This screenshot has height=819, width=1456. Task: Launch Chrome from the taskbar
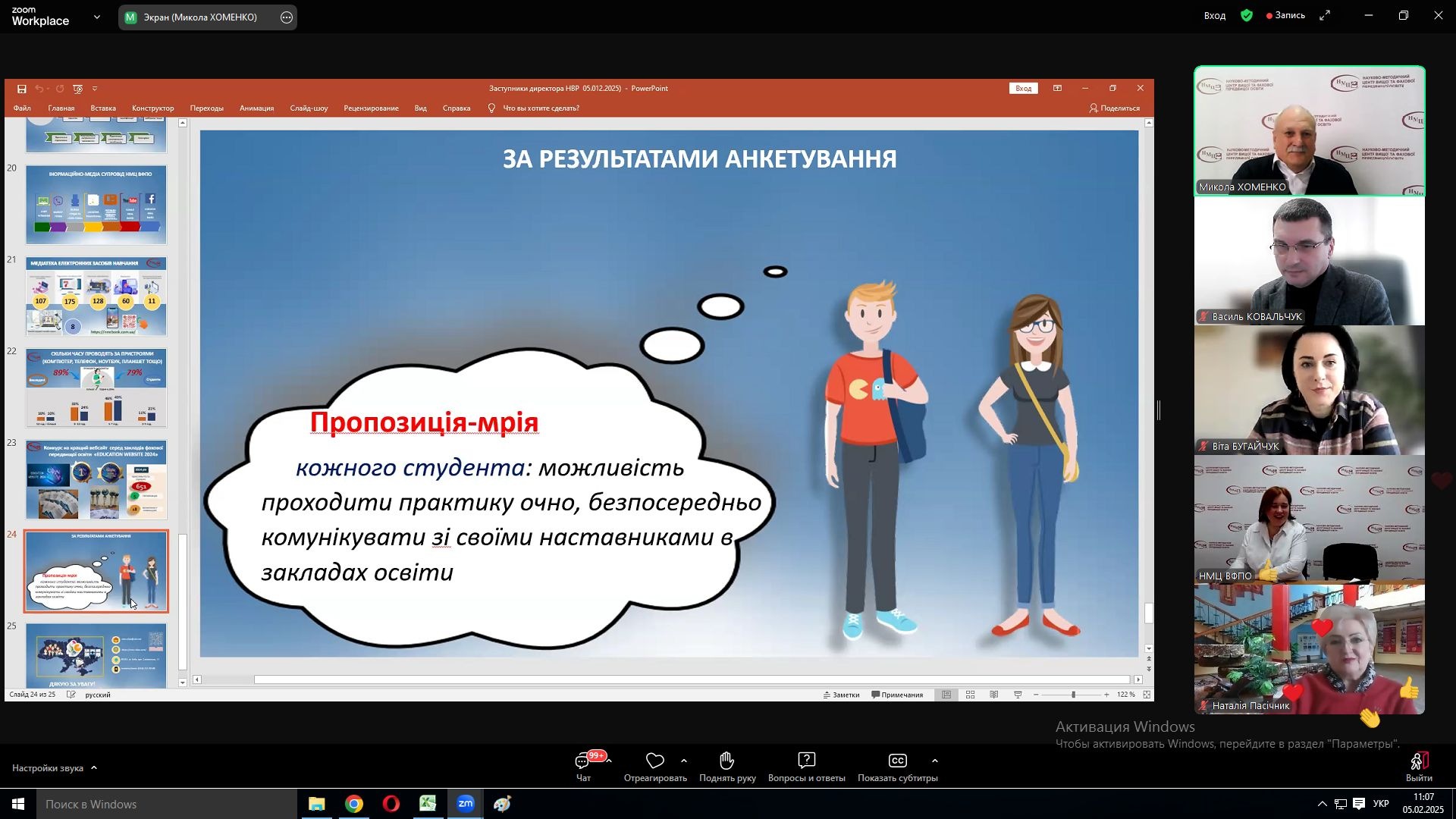354,805
